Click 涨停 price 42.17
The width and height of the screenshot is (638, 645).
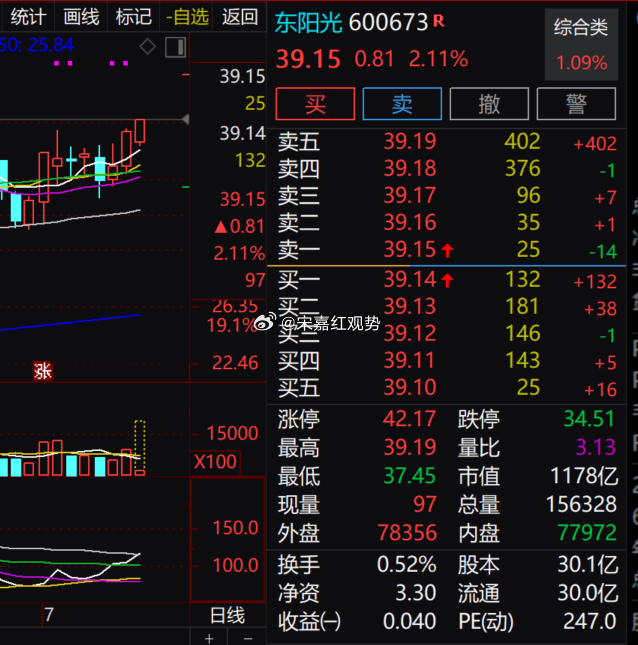point(409,419)
